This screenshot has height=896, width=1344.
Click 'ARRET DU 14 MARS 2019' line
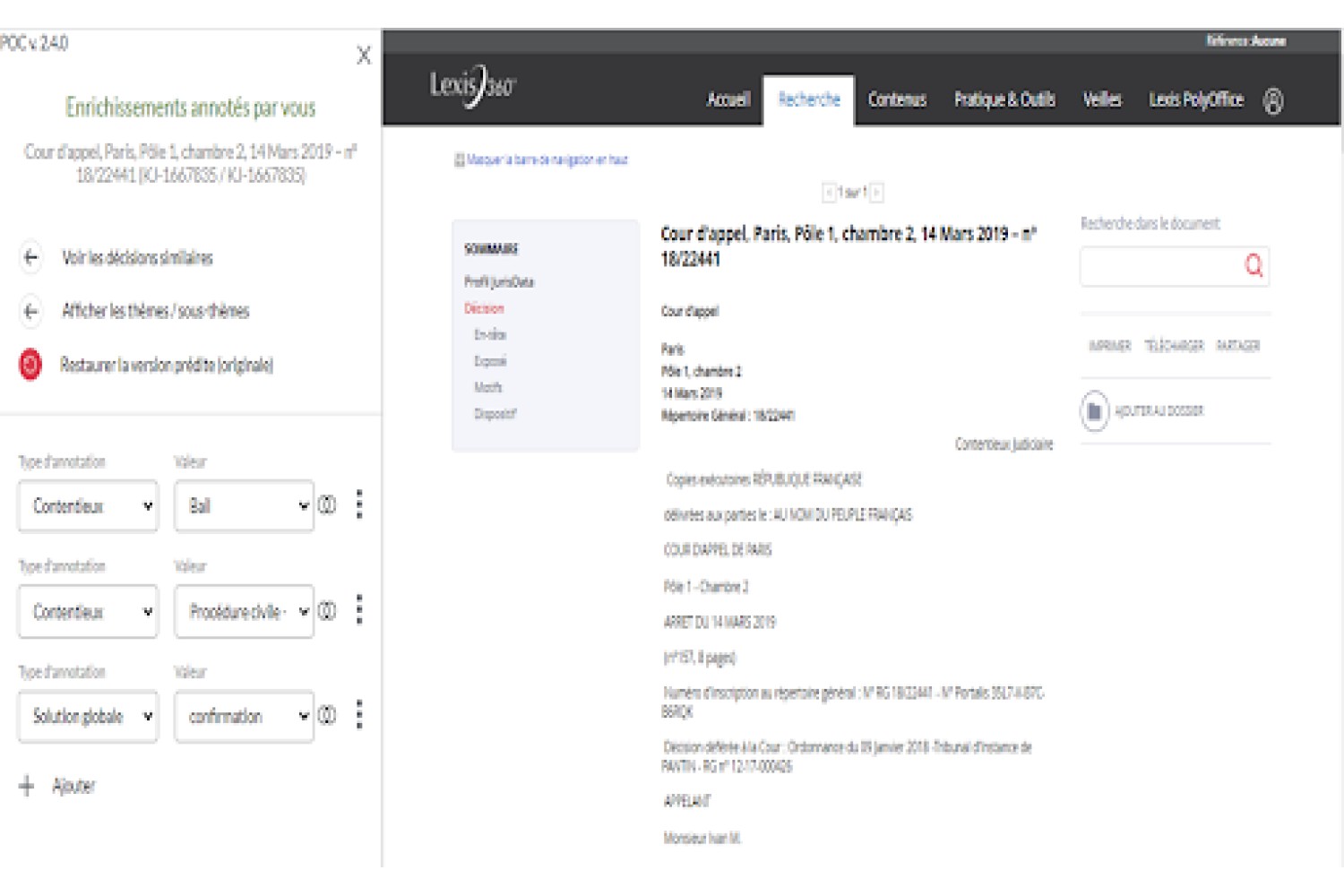pyautogui.click(x=719, y=622)
